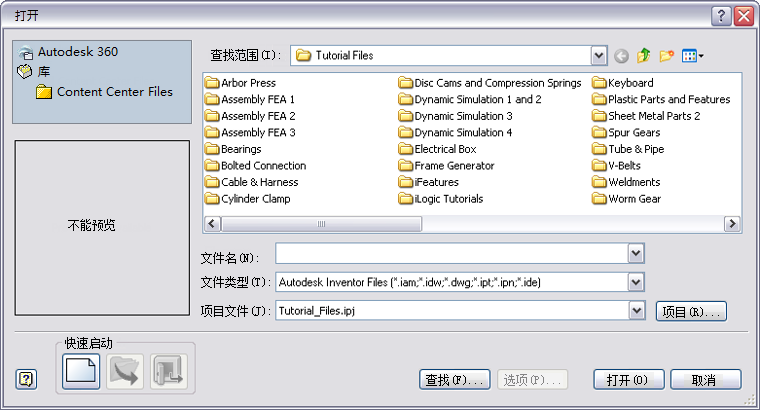760x410 pixels.
Task: Click the back navigation arrow icon
Action: (x=622, y=56)
